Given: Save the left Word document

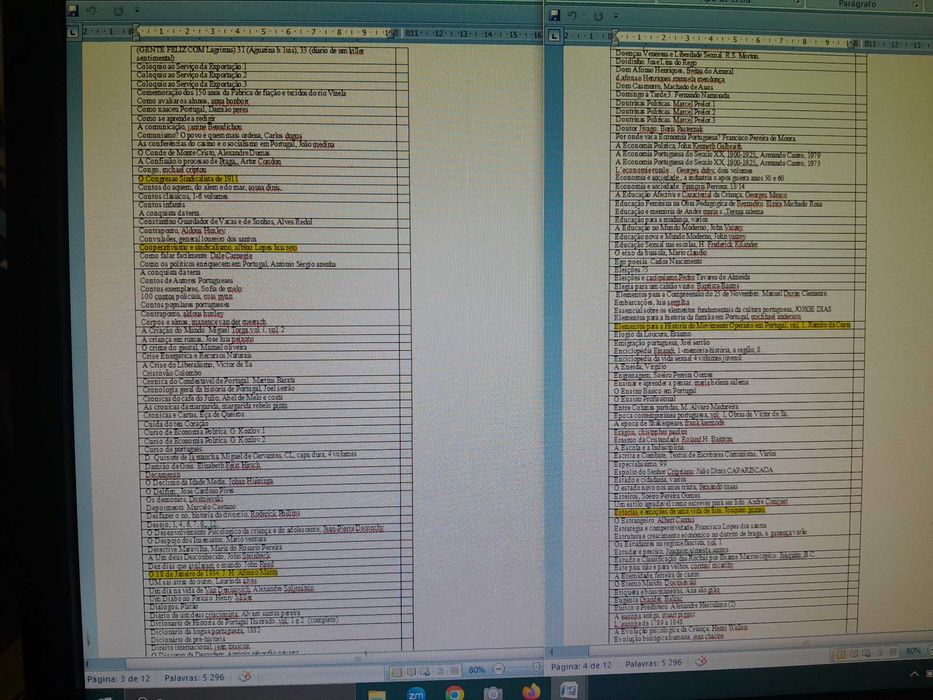Looking at the screenshot, I should coord(73,10).
